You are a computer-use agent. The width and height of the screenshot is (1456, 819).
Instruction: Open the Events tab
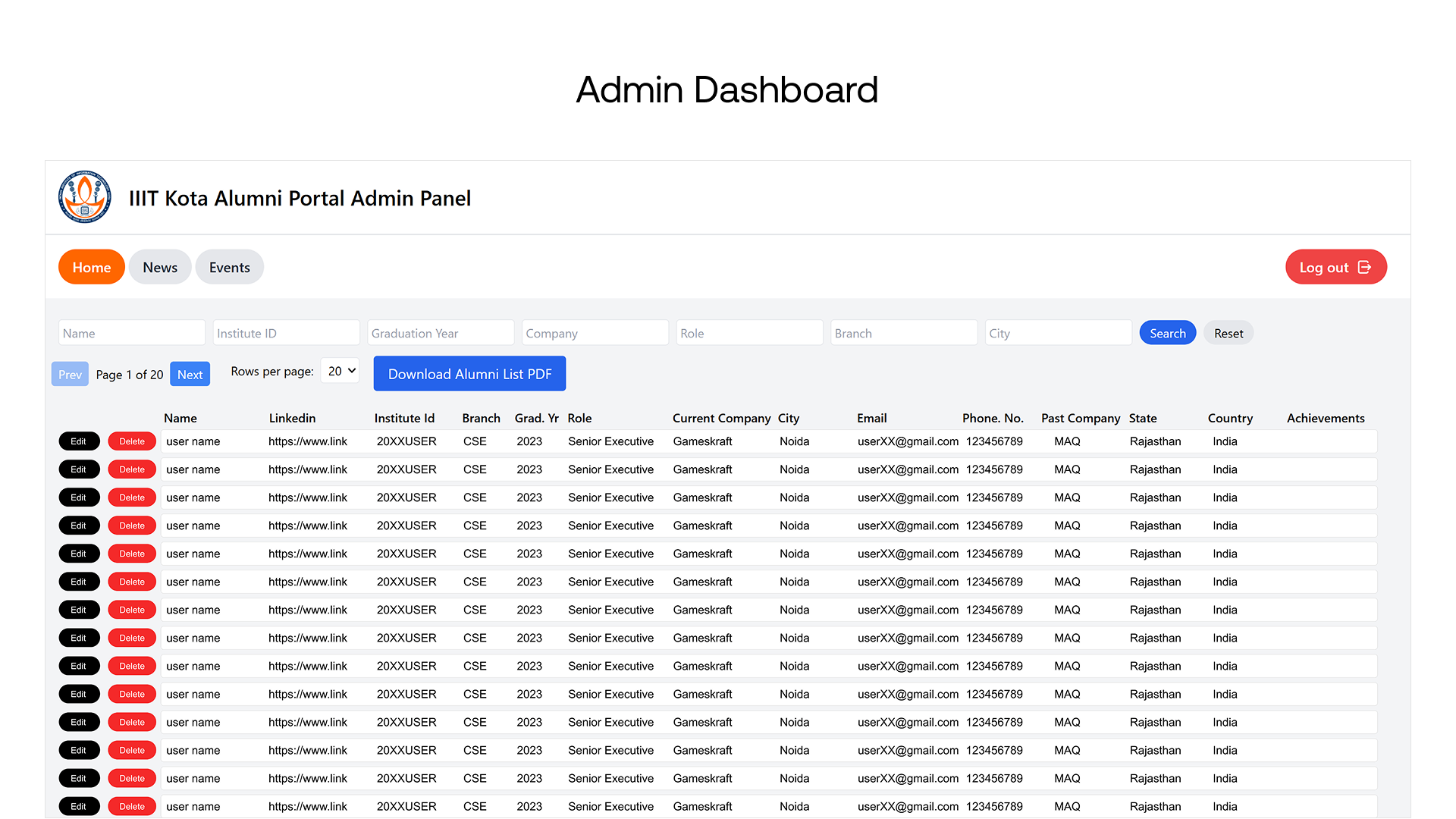tap(229, 267)
